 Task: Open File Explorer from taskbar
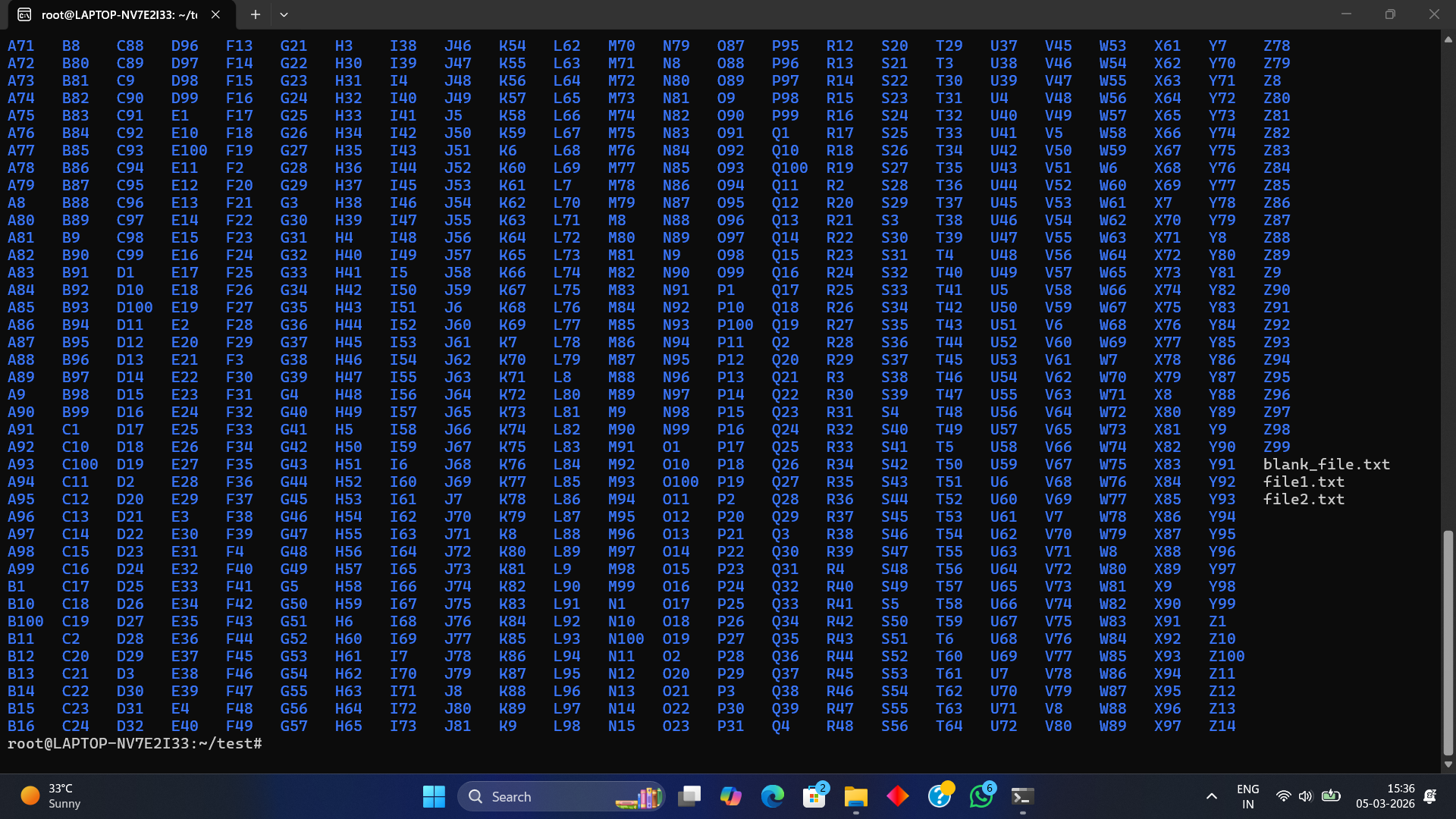[x=855, y=796]
